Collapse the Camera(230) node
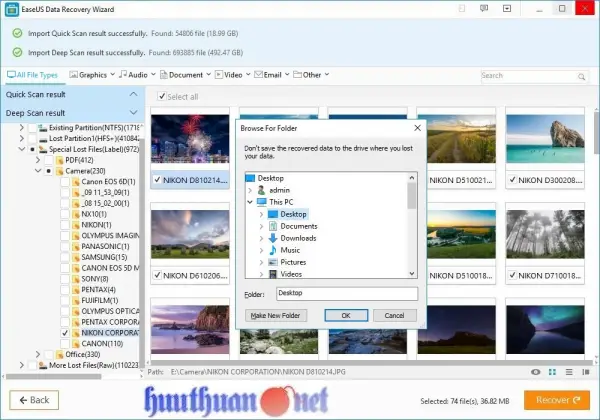The width and height of the screenshot is (600, 420). (x=38, y=171)
